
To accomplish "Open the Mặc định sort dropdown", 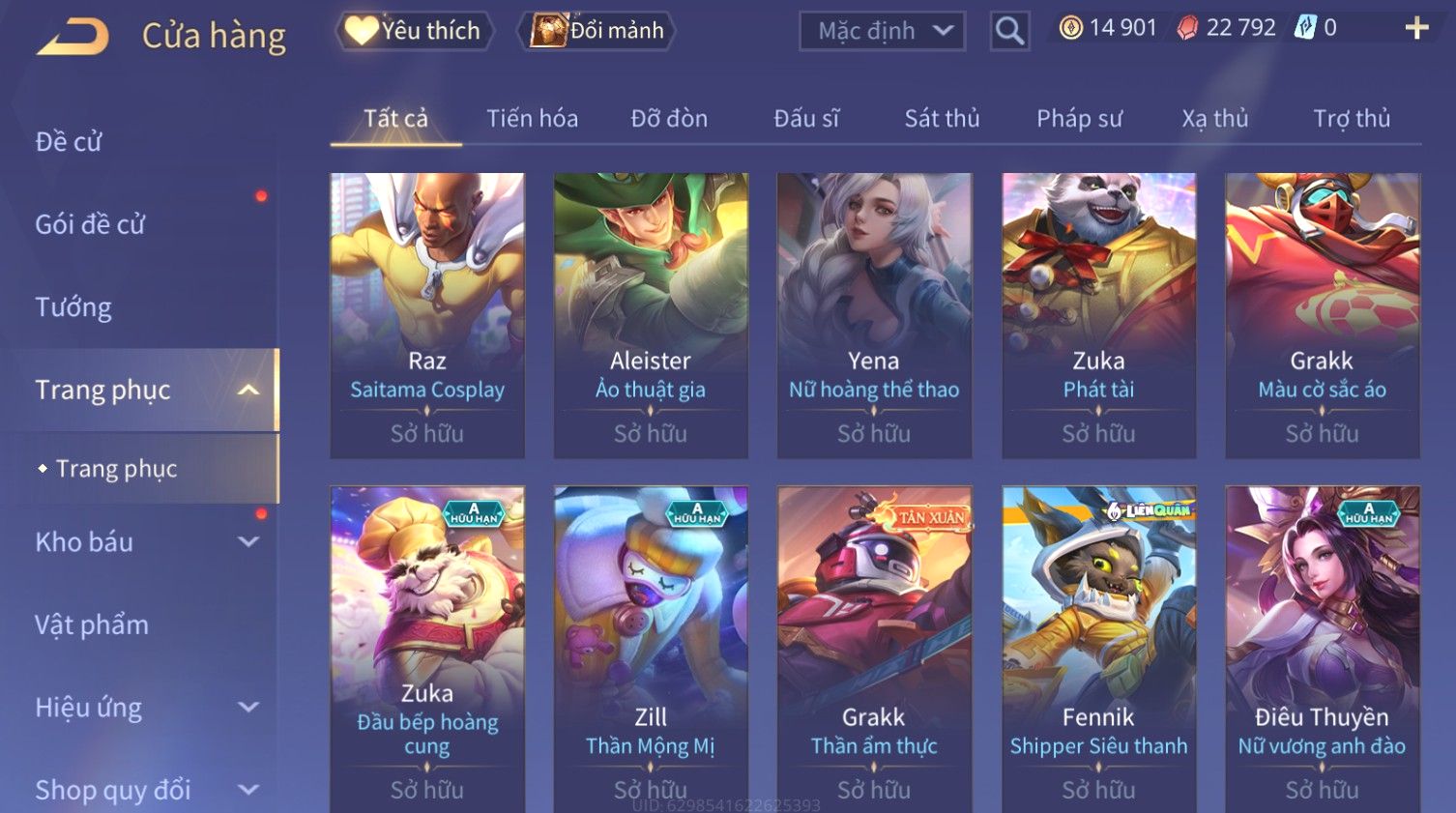I will coord(882,31).
